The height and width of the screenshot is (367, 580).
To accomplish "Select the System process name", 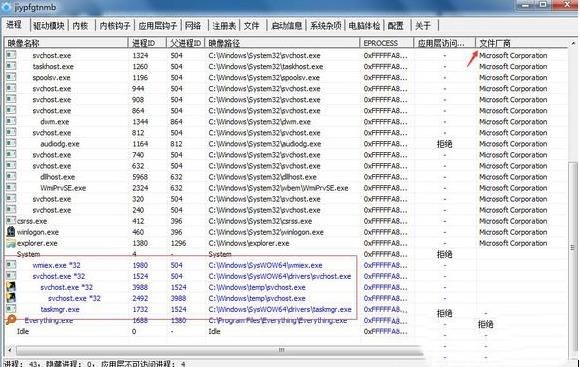I will click(28, 254).
